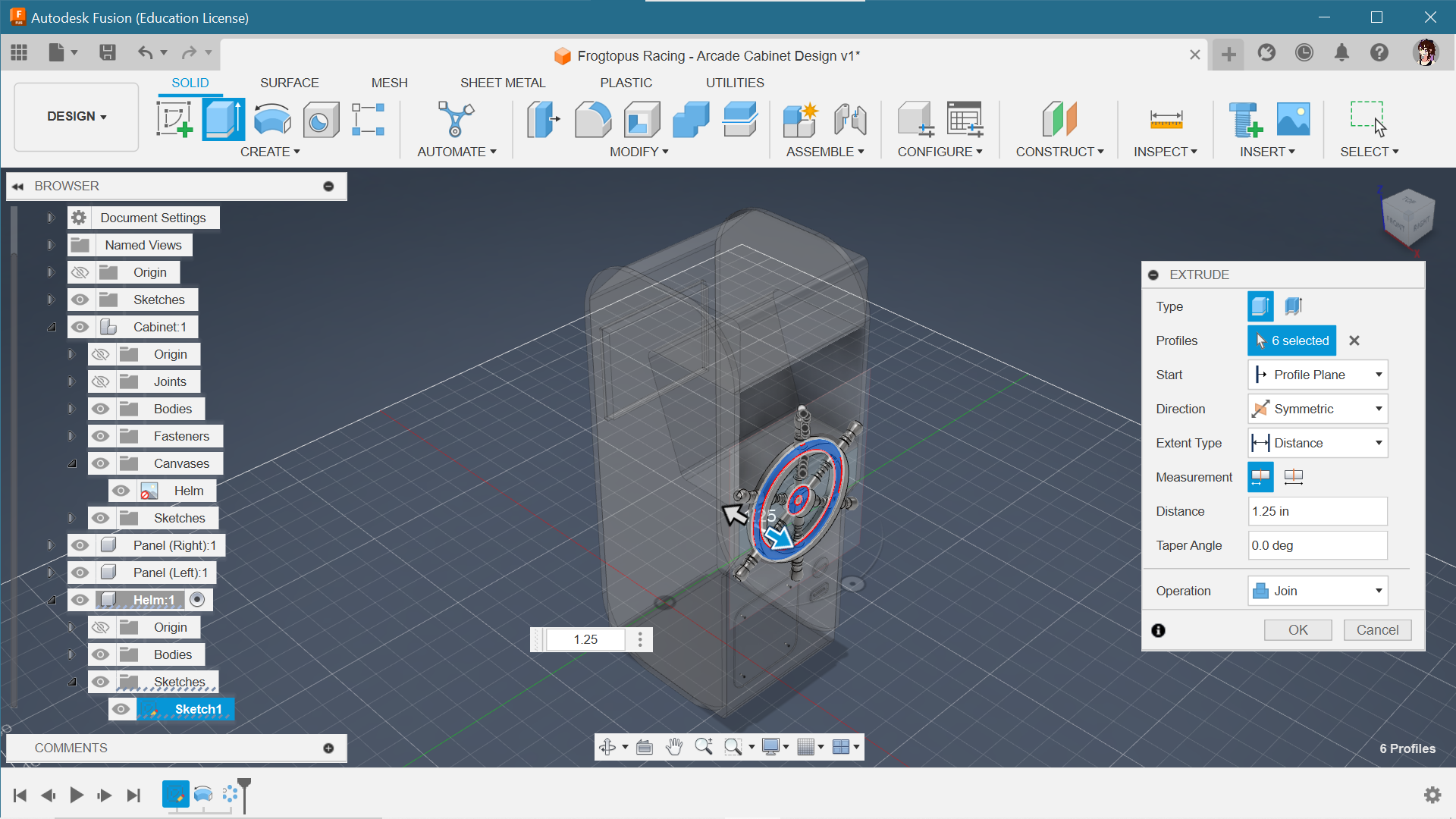The height and width of the screenshot is (819, 1456).
Task: Click the Symmetric direction icon
Action: pos(1261,409)
